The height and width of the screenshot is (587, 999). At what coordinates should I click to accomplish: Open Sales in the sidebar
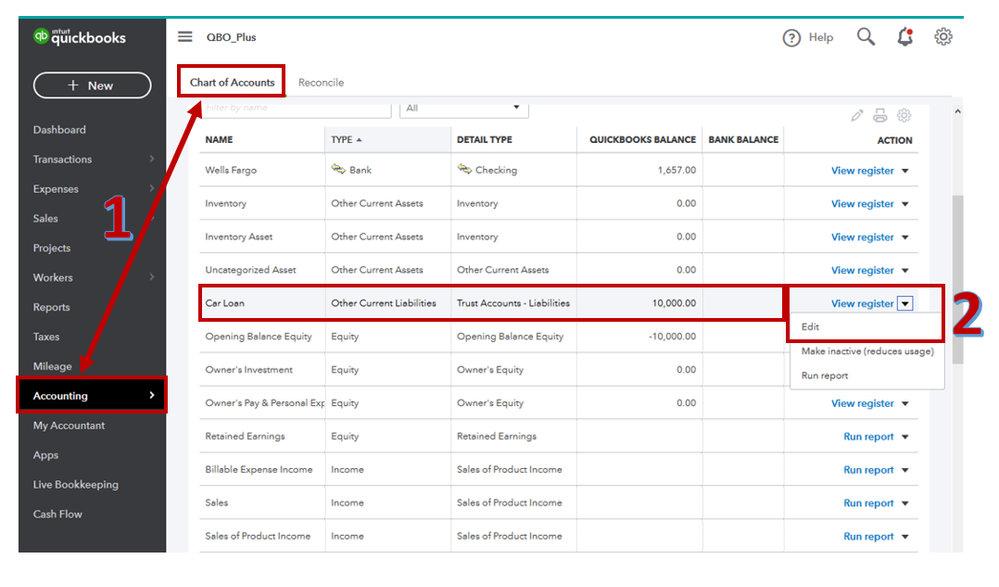pos(45,218)
